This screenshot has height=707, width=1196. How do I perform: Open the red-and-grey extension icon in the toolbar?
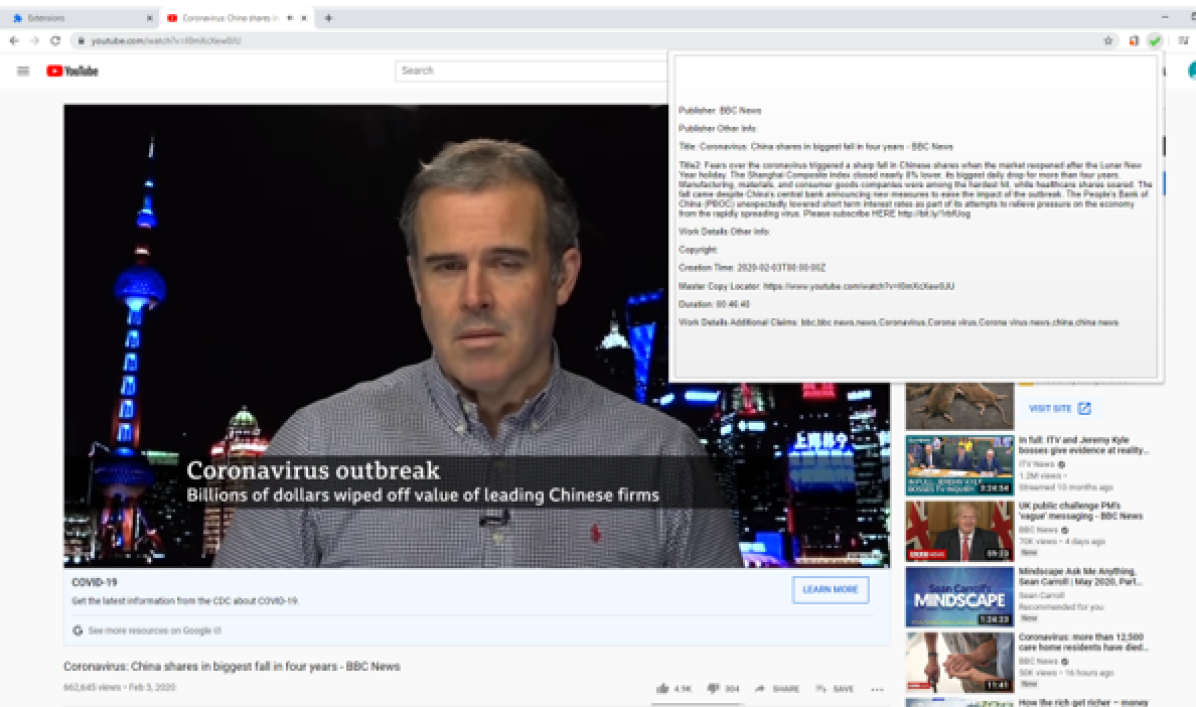pyautogui.click(x=1133, y=40)
